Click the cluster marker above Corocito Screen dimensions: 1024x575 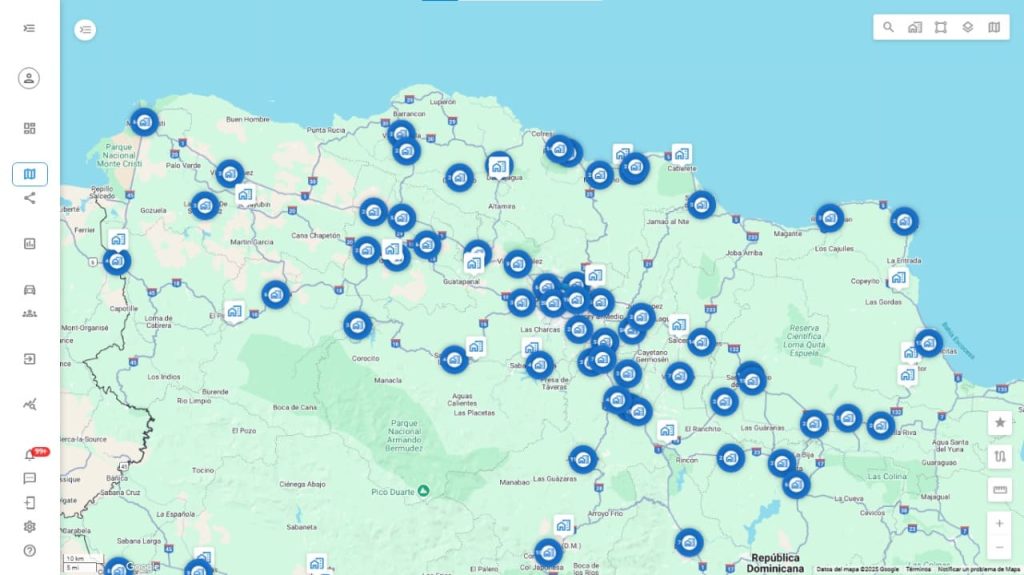click(x=357, y=325)
